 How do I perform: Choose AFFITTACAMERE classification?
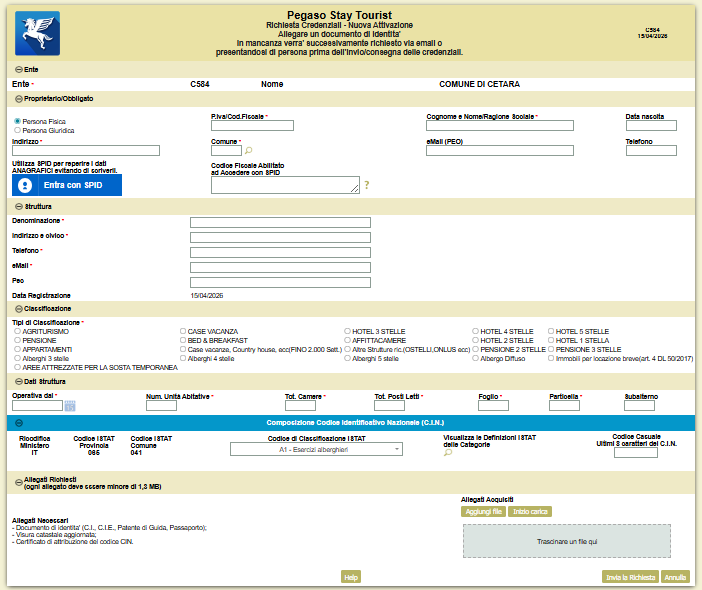pyautogui.click(x=347, y=340)
